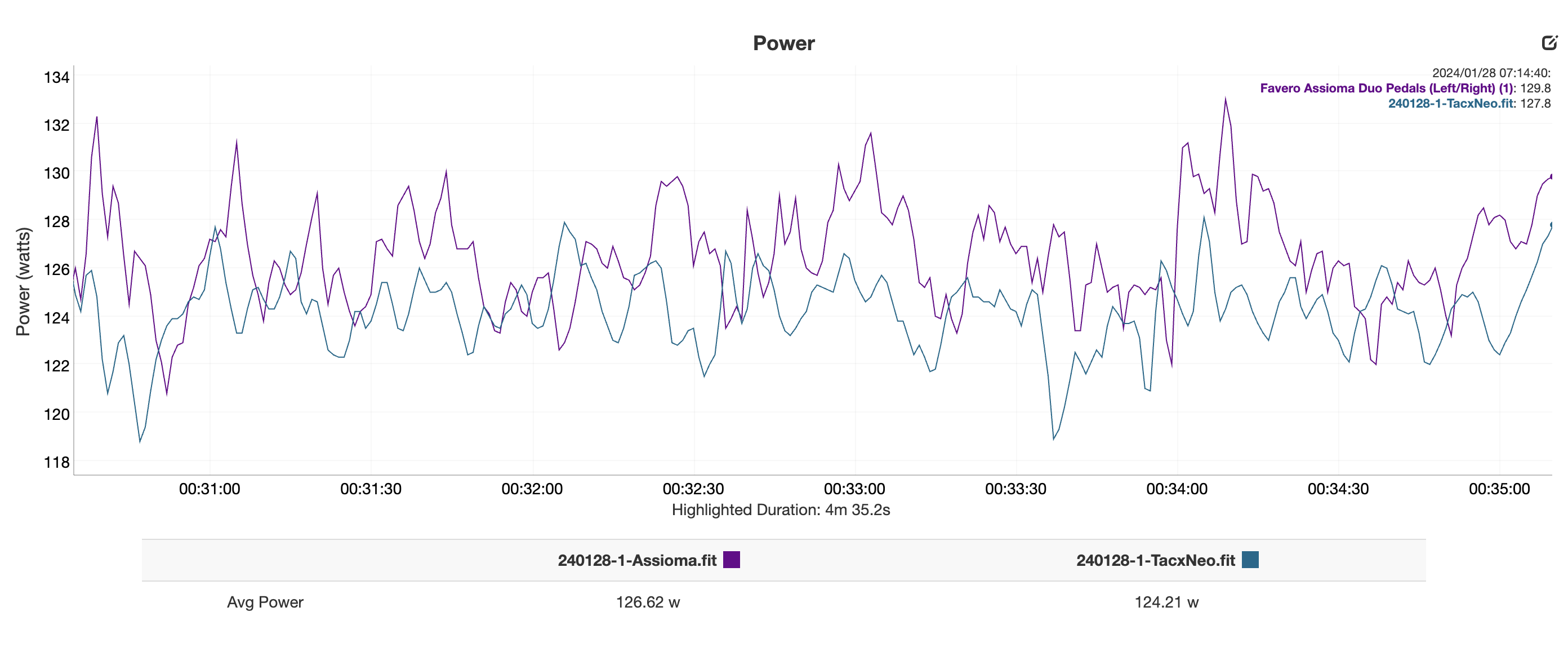The width and height of the screenshot is (1568, 647).
Task: Click the purple end-point marker of the Assioma line
Action: click(x=1551, y=176)
